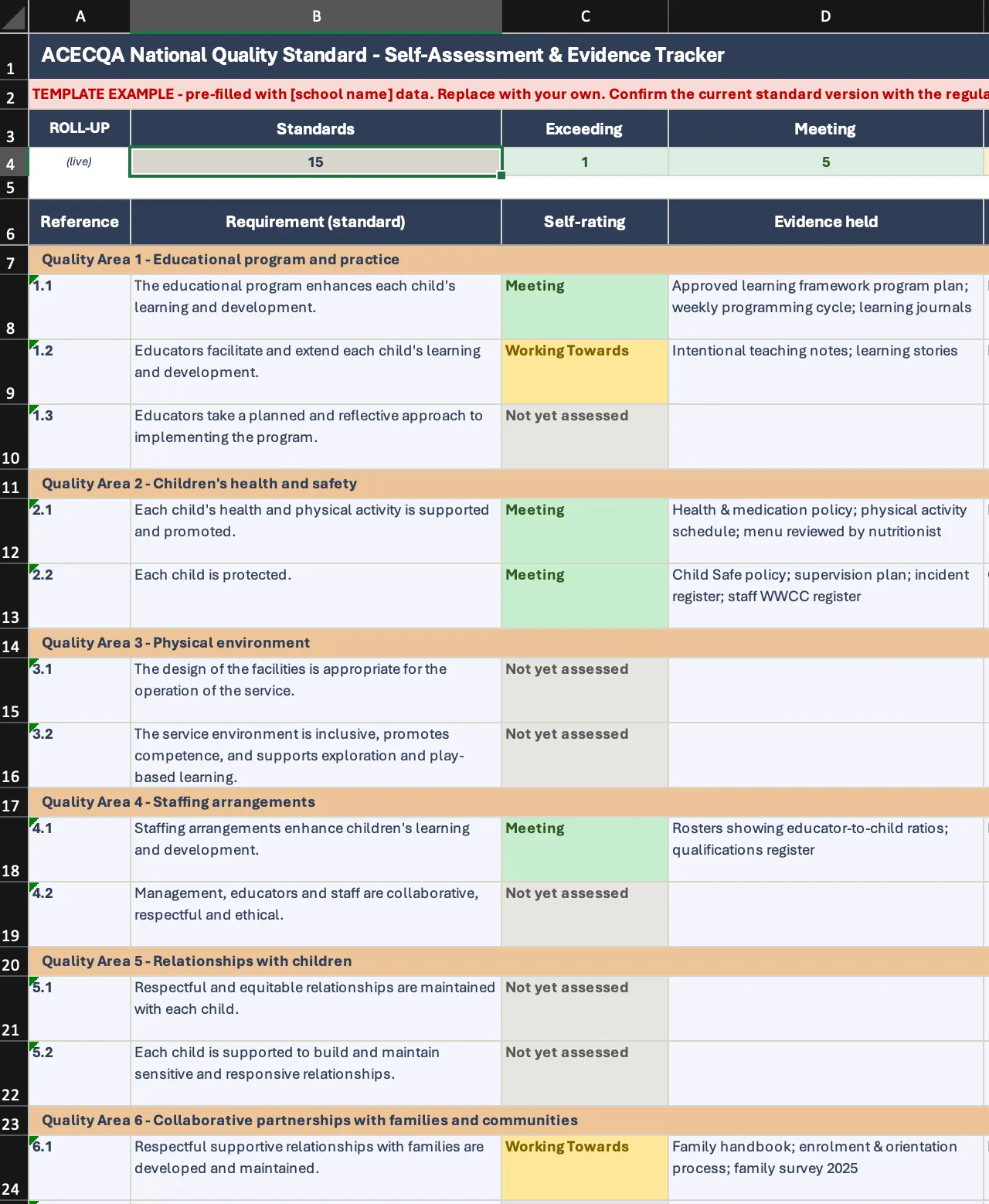Select Quality Area 4 section heading

click(x=509, y=802)
